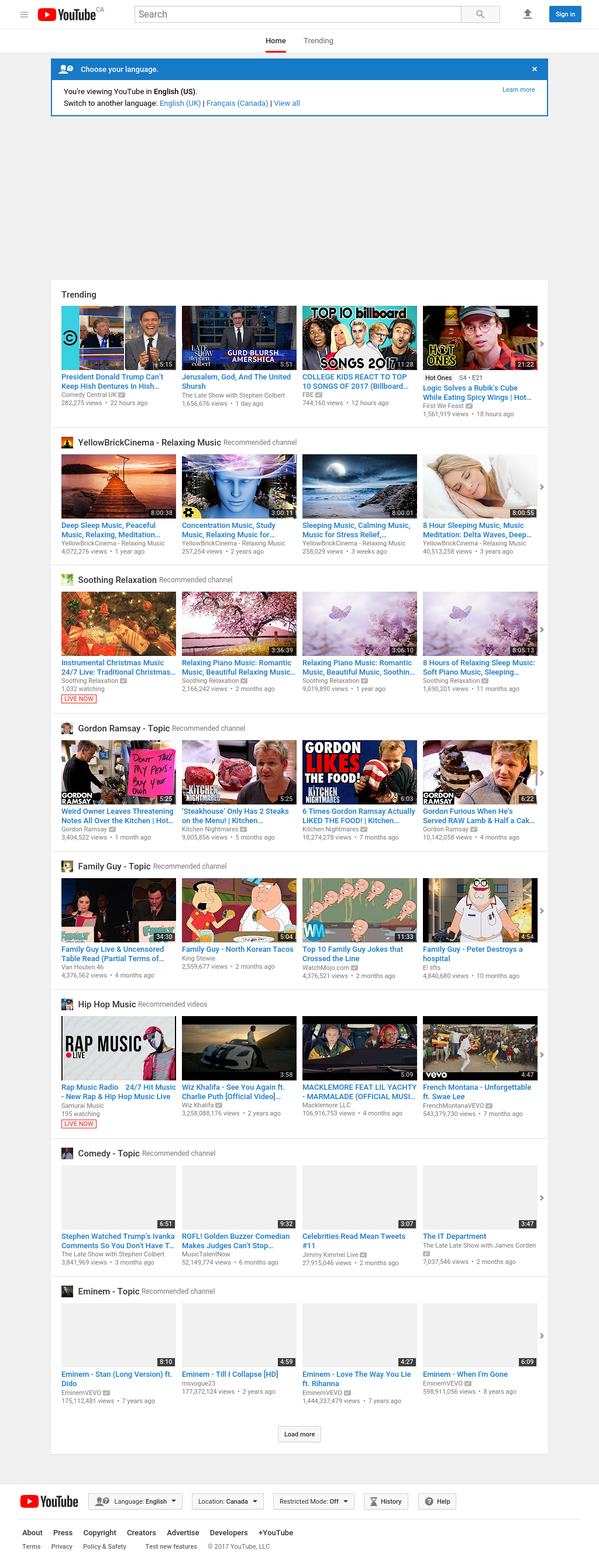Show next Hip Hop Music videos with the arrow

(542, 1055)
